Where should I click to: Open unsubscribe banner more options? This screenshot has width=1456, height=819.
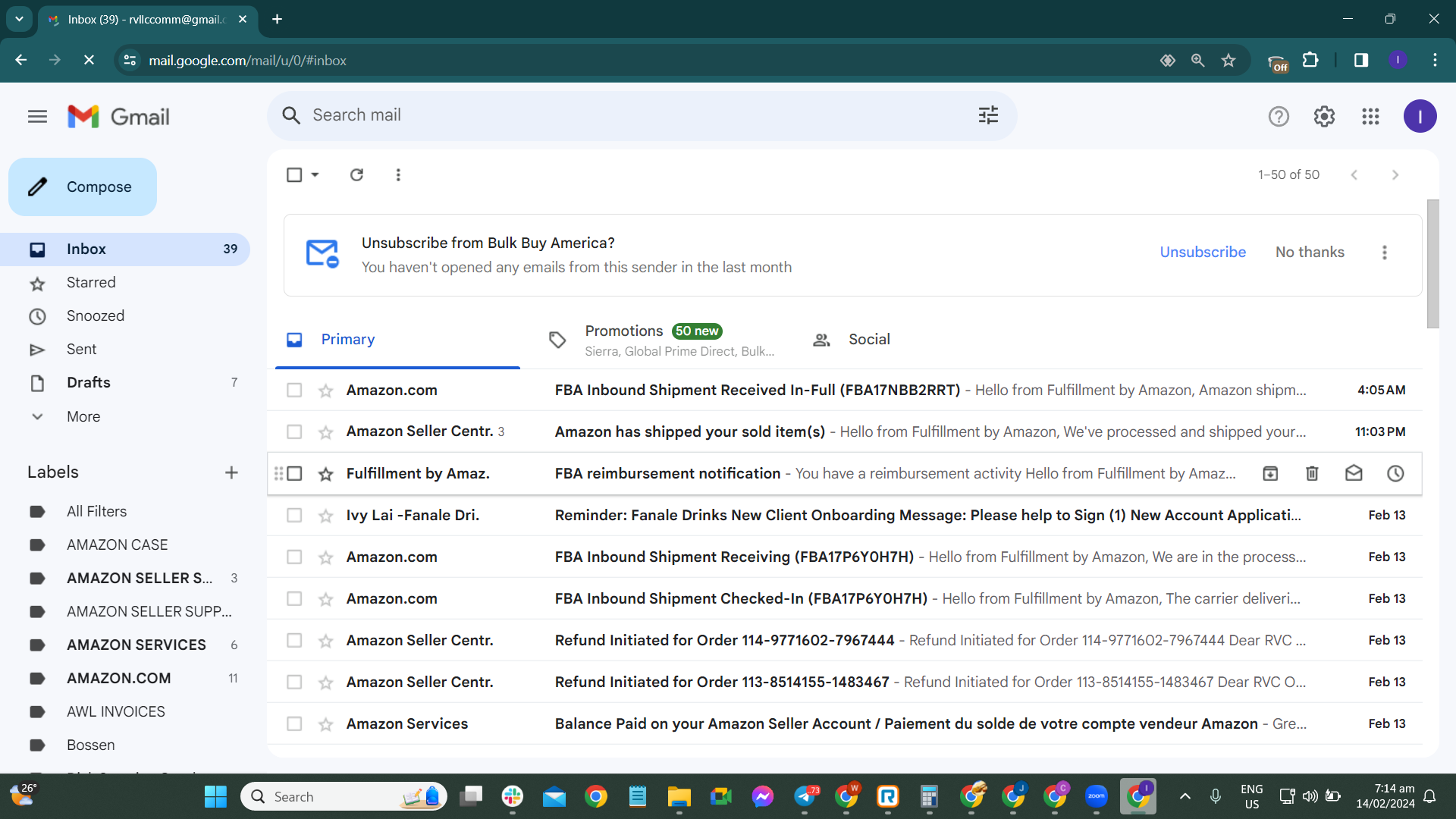tap(1385, 253)
